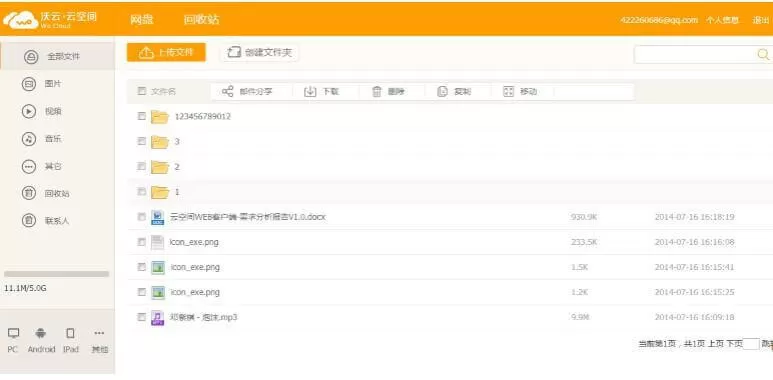The width and height of the screenshot is (773, 380).
Task: Open the 123456789012 folder icon
Action: tap(160, 117)
